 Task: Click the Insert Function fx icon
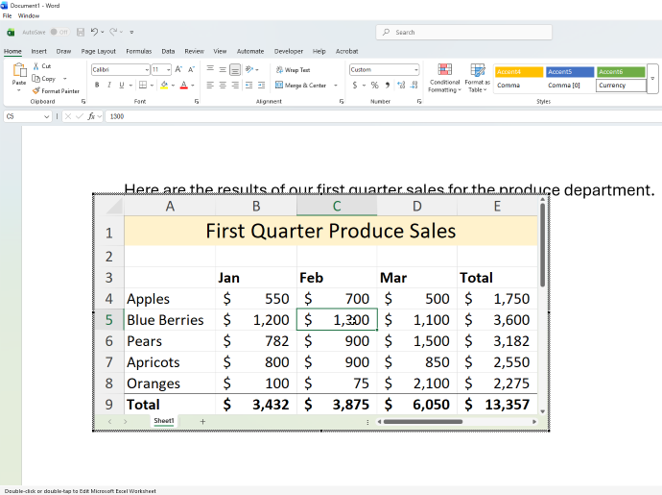(x=91, y=116)
